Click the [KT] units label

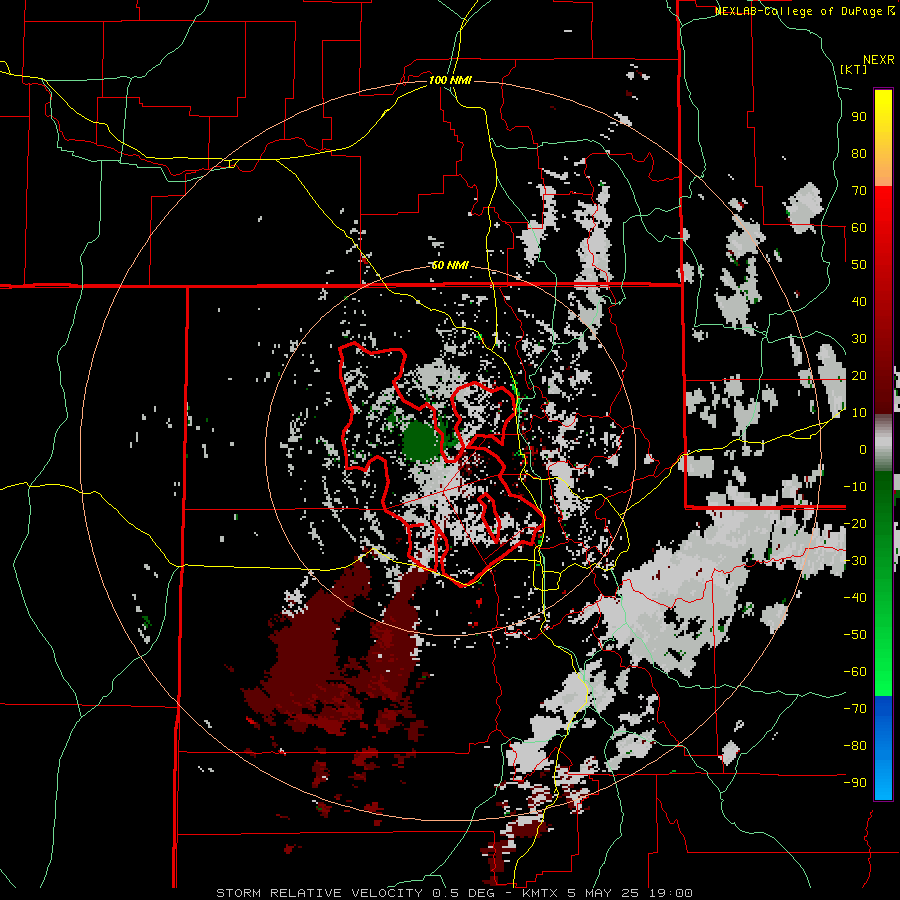853,70
